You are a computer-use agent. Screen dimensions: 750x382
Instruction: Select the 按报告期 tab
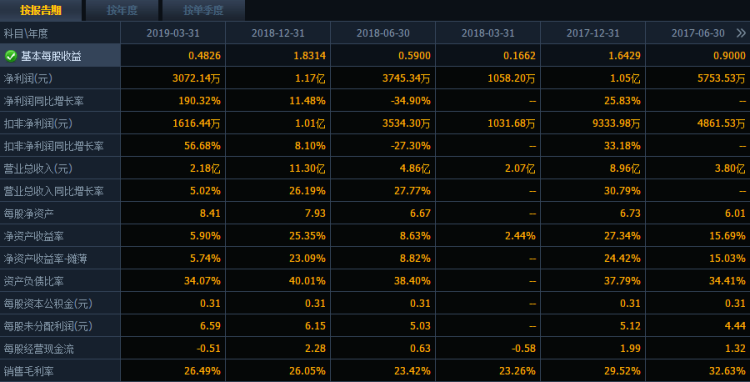pyautogui.click(x=41, y=10)
